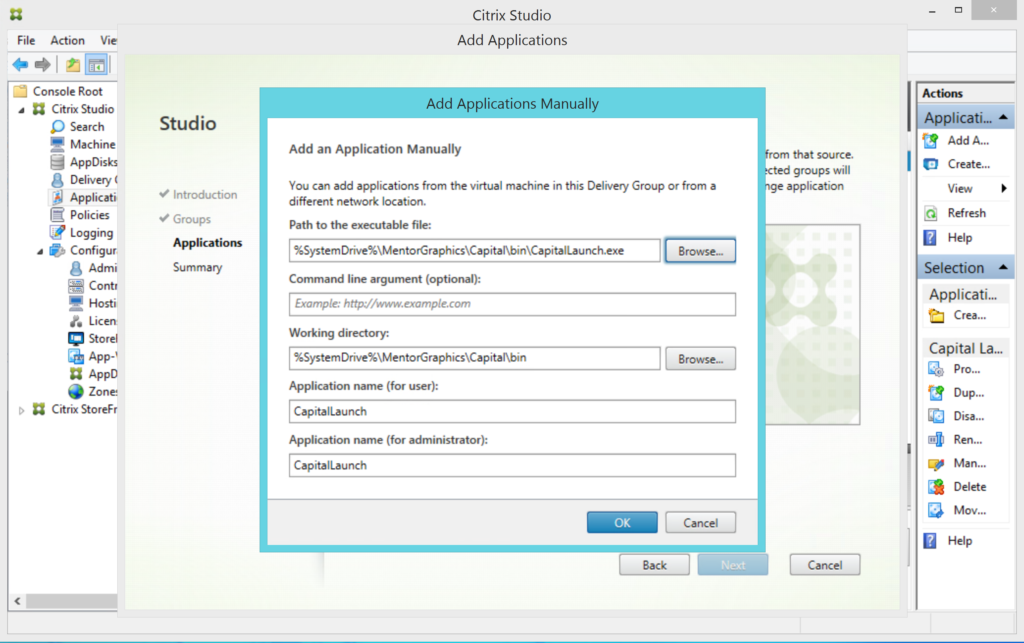
Task: Click the Disable action icon
Action: pos(936,416)
